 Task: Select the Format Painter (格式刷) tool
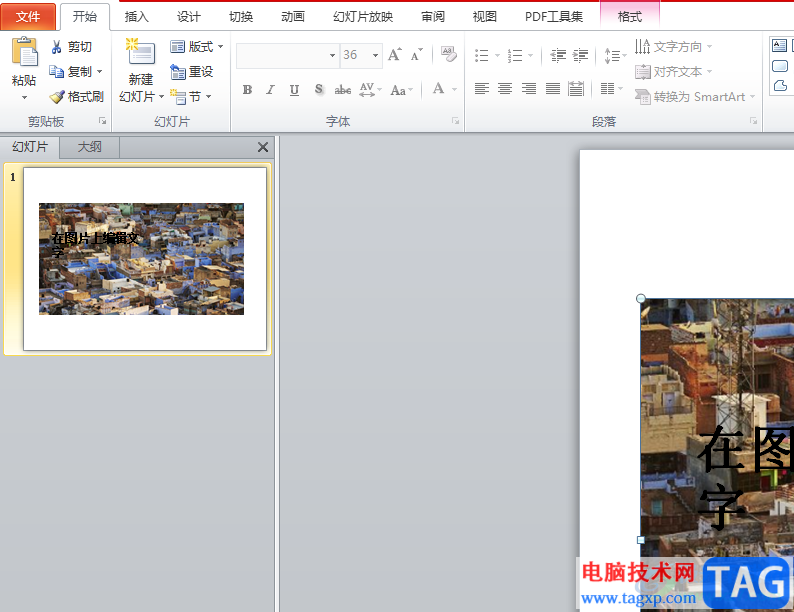pos(77,97)
